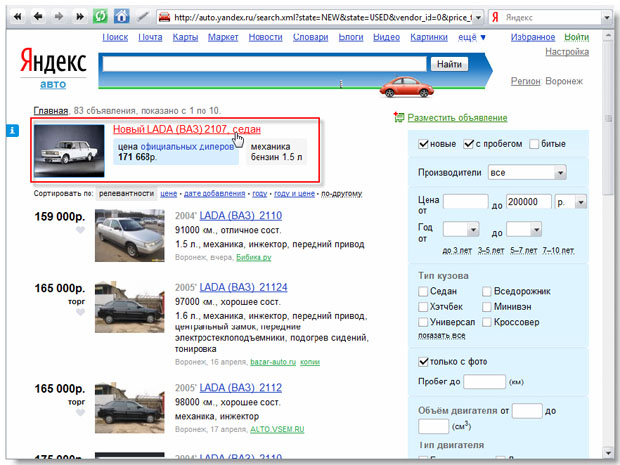Expand the browser search engine dropdown

[x=607, y=17]
